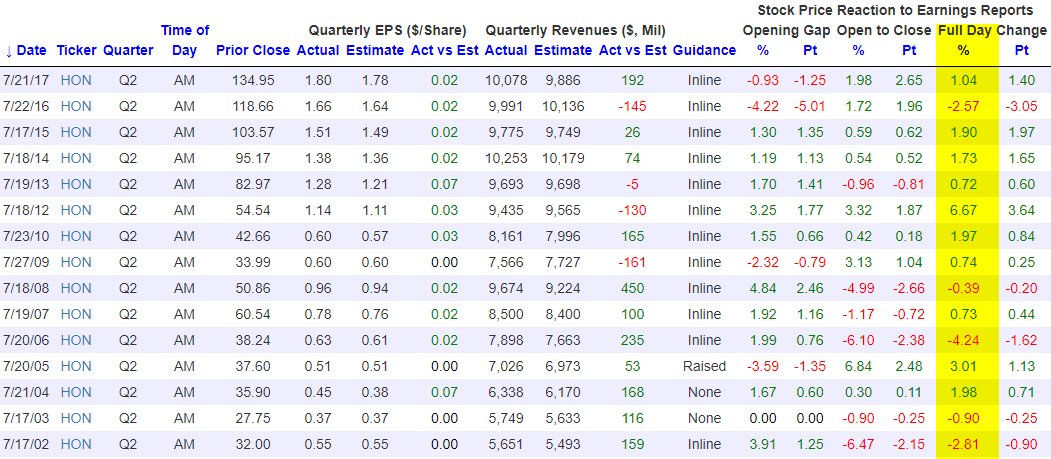Open HON ticker link in 7/22/16 row
This screenshot has height=459, width=1051.
pyautogui.click(x=76, y=107)
